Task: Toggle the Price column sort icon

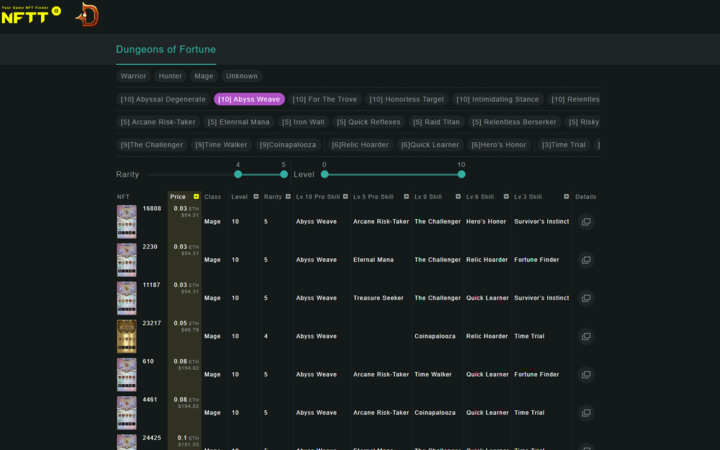Action: [196, 197]
